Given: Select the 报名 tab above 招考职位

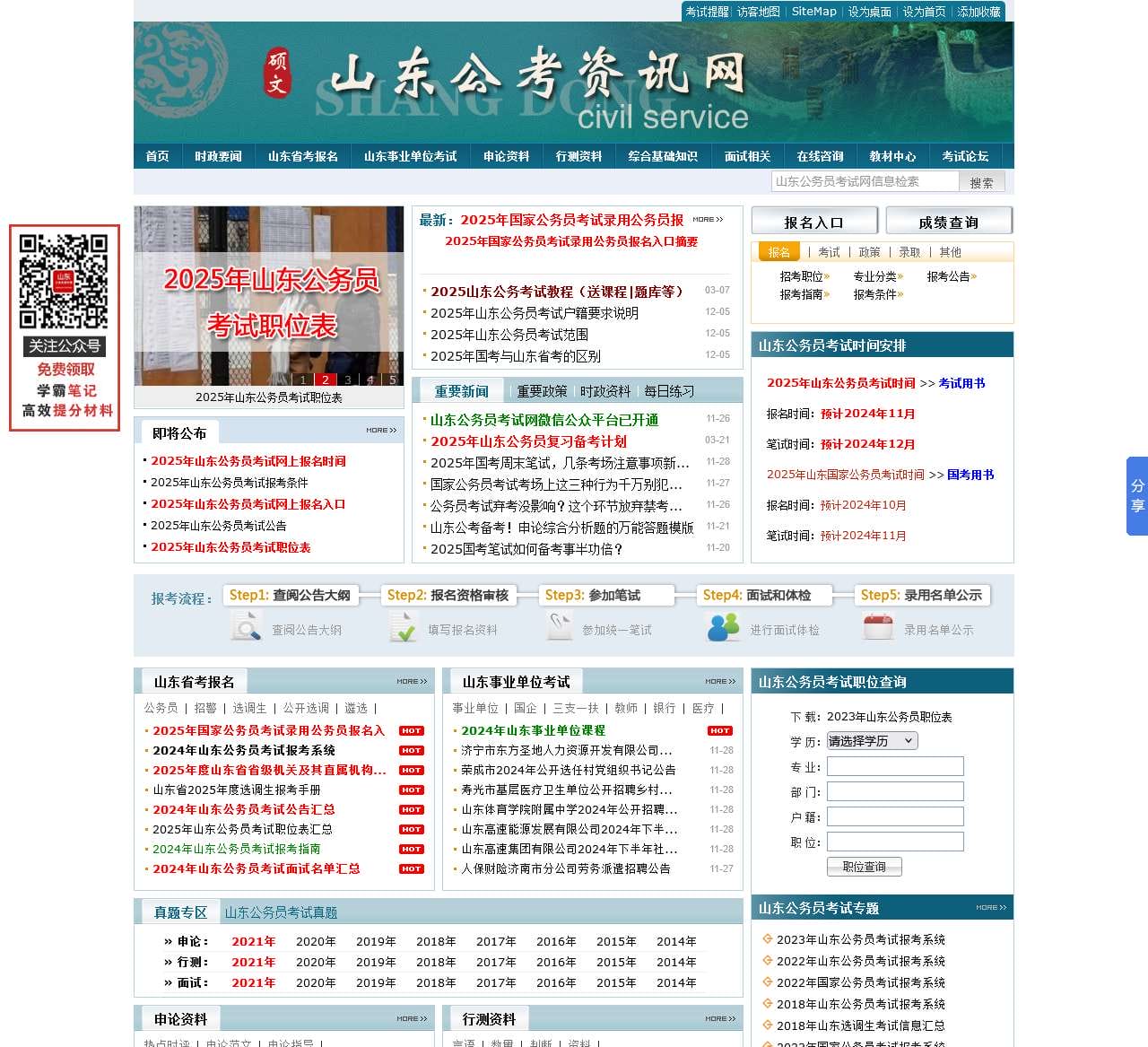Looking at the screenshot, I should pyautogui.click(x=779, y=252).
